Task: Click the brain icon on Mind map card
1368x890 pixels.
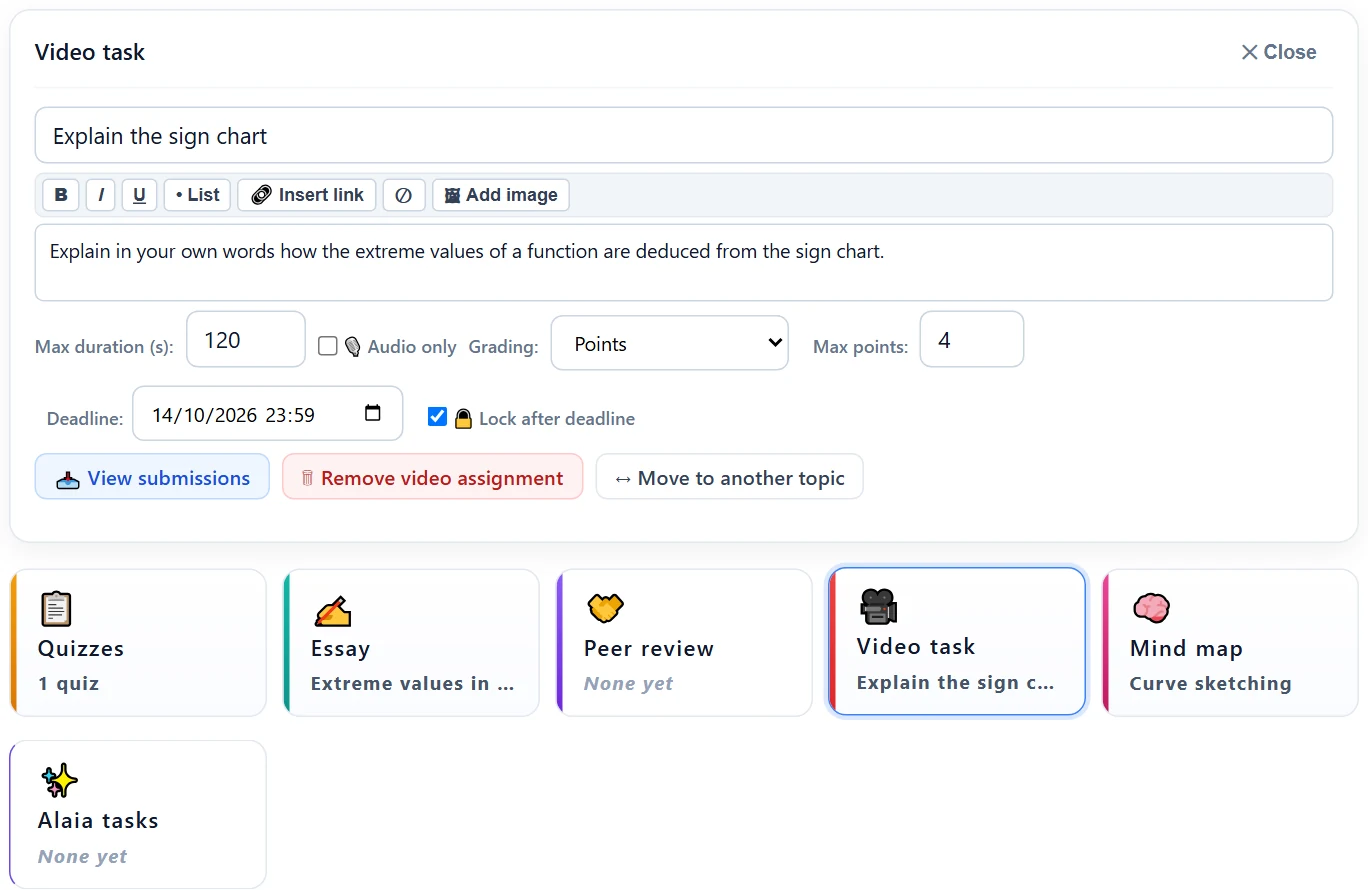Action: click(x=1151, y=608)
